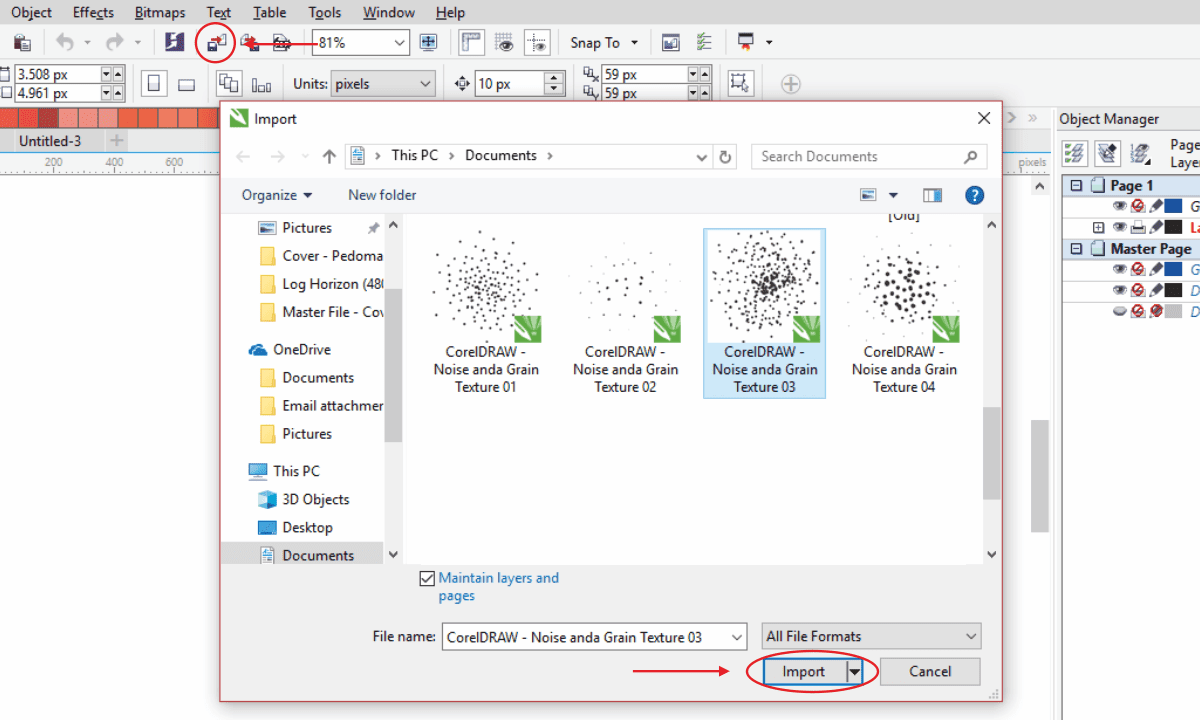Screen dimensions: 1200x720
Task: Toggle eye icon of Master Page black-swatch layer
Action: click(1120, 290)
